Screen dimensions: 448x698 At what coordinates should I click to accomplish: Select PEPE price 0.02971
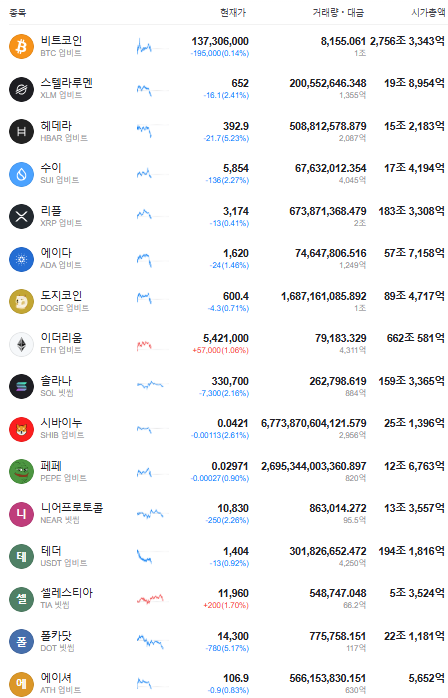(x=230, y=466)
